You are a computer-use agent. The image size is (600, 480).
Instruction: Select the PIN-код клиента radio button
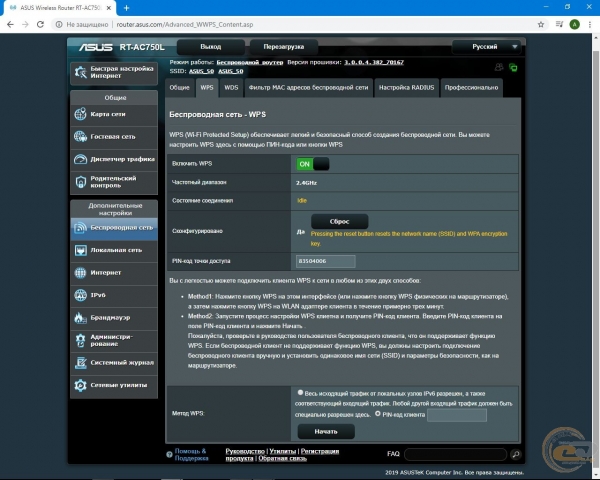tap(377, 413)
